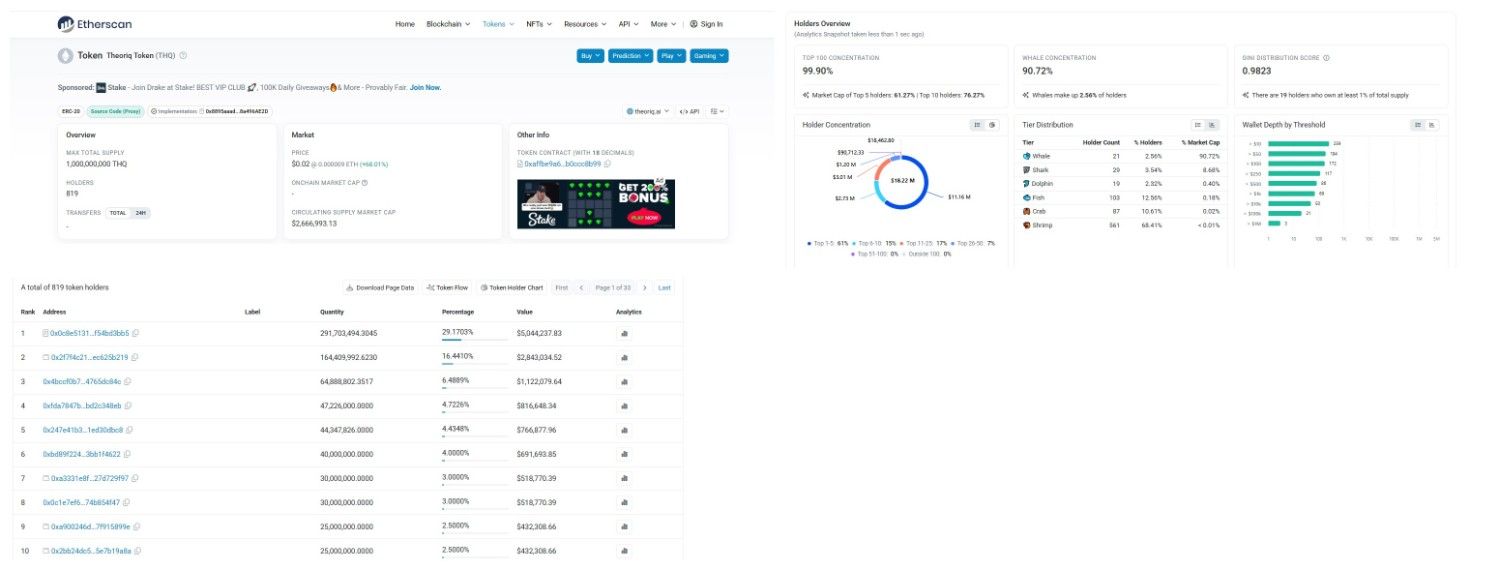Image resolution: width=1500 pixels, height=570 pixels.
Task: Click the </> API button
Action: pyautogui.click(x=690, y=111)
